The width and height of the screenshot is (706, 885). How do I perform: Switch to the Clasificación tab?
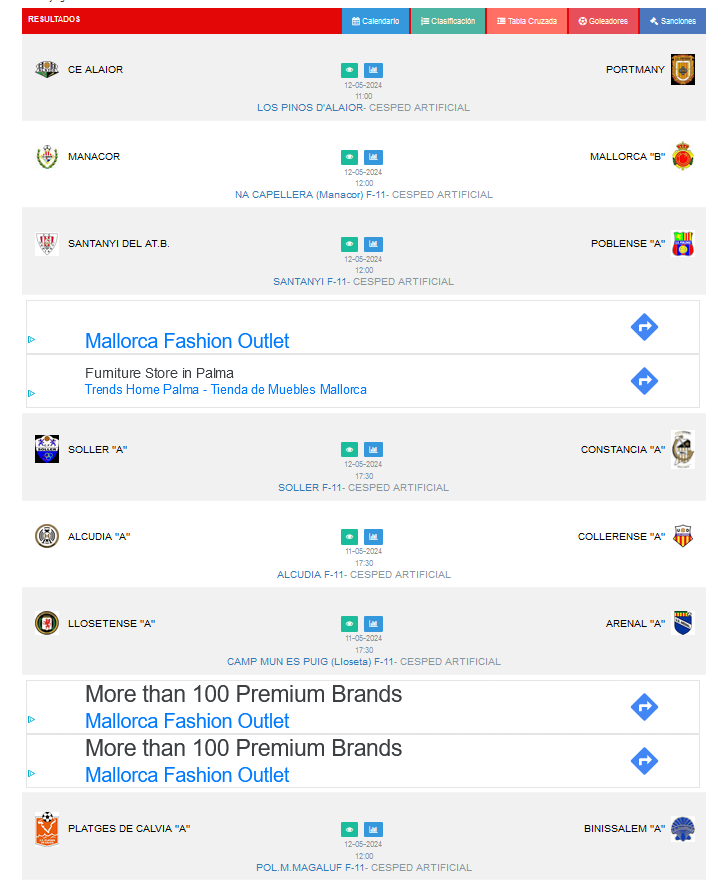click(x=448, y=21)
